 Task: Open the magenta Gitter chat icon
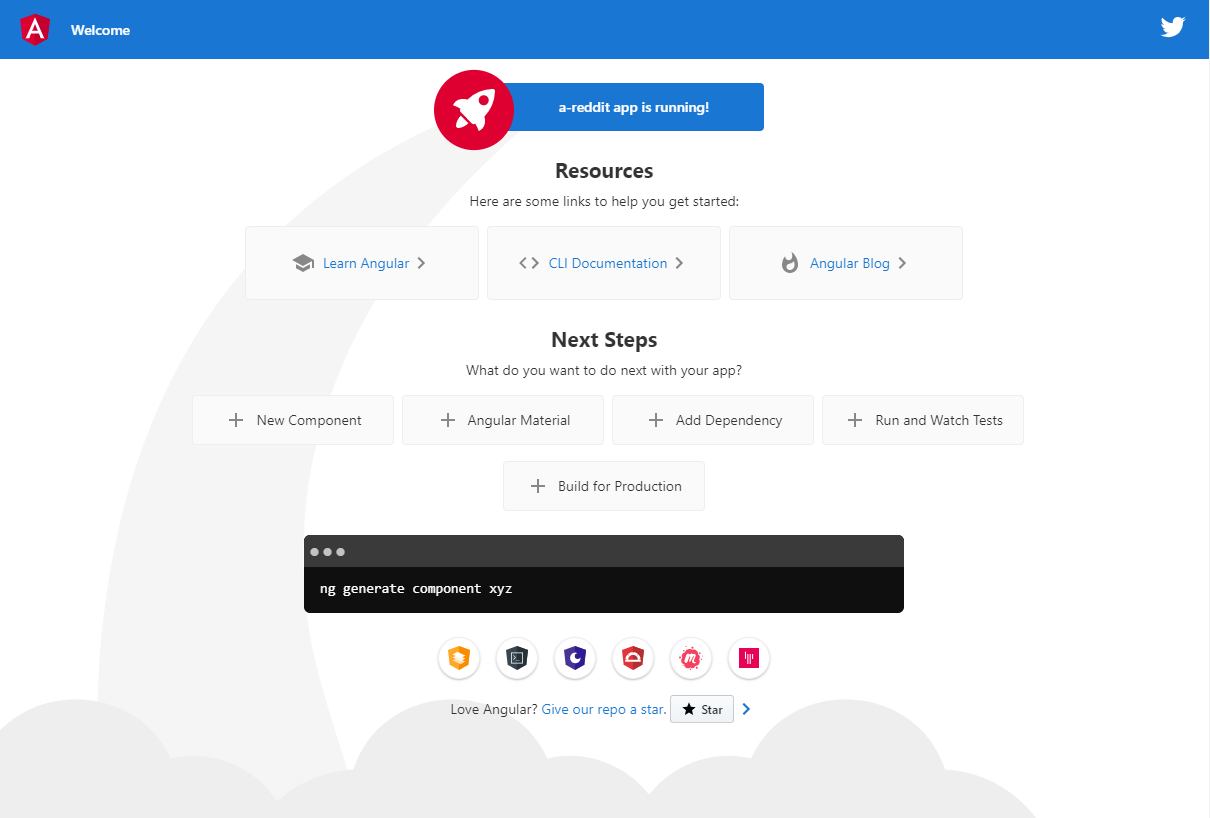(749, 657)
